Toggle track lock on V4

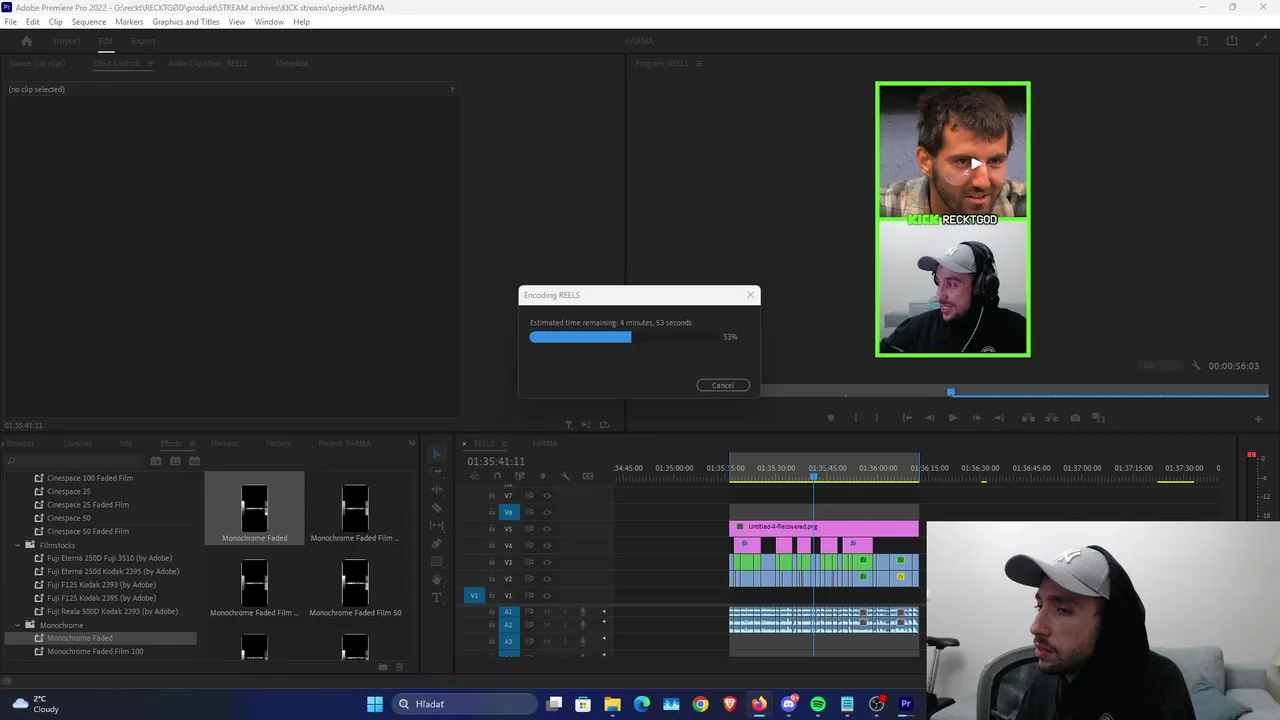click(x=491, y=545)
